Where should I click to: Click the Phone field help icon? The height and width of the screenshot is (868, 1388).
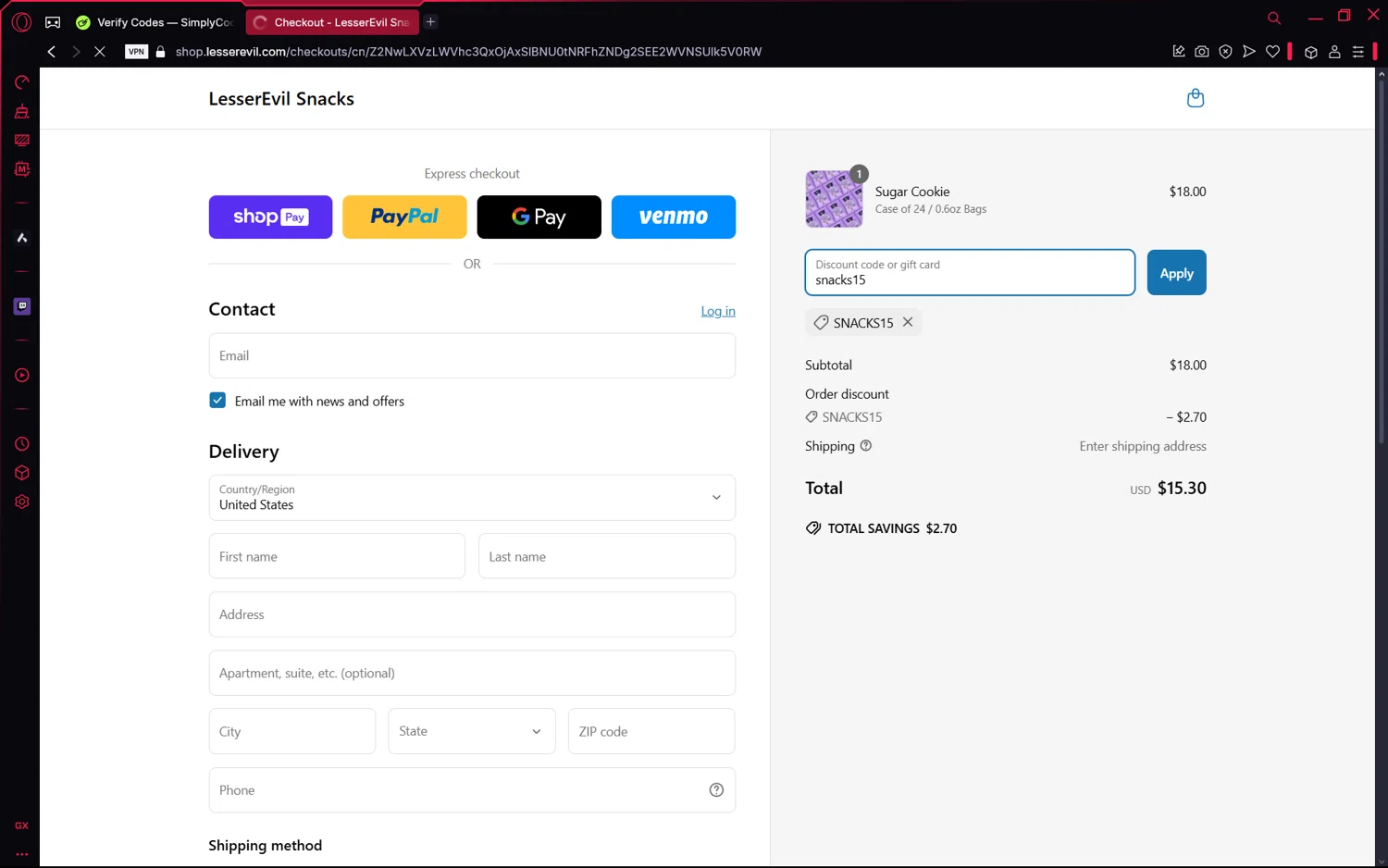[716, 790]
